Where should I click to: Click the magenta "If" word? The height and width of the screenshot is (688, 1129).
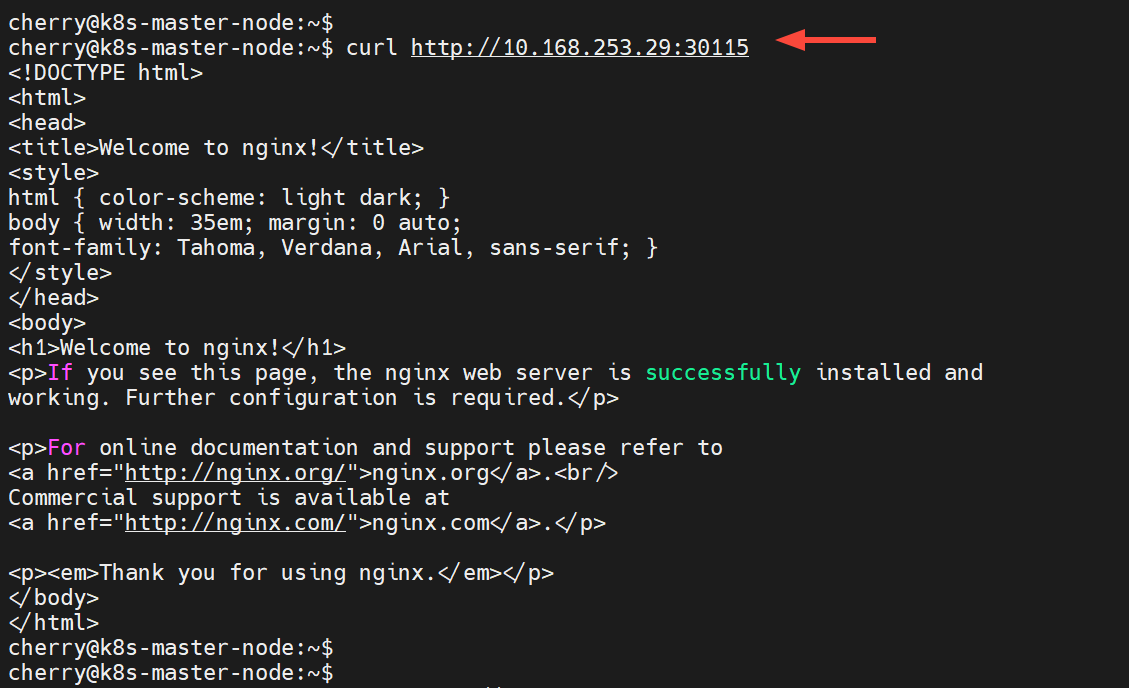(x=60, y=372)
